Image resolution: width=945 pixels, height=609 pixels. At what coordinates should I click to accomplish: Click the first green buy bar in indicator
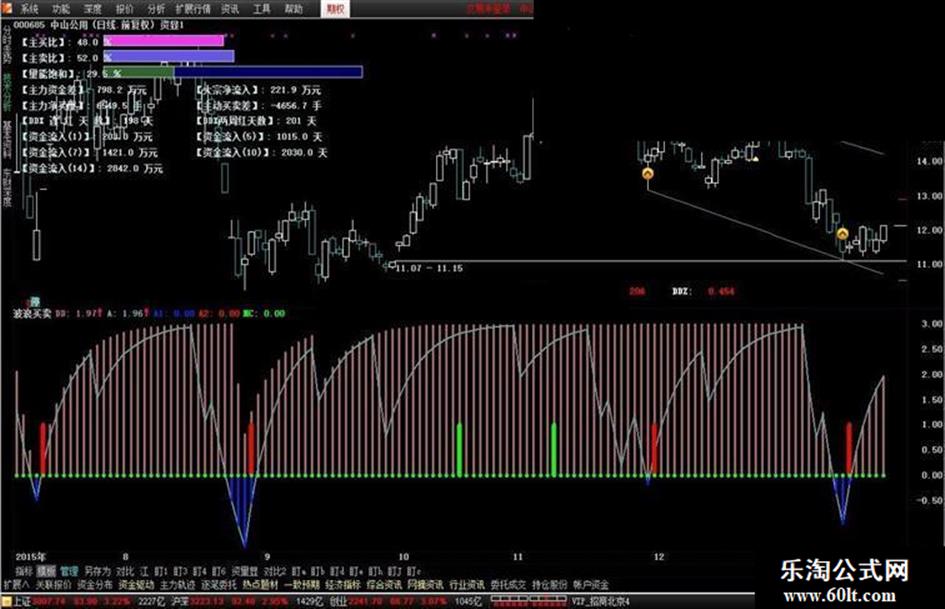(460, 450)
